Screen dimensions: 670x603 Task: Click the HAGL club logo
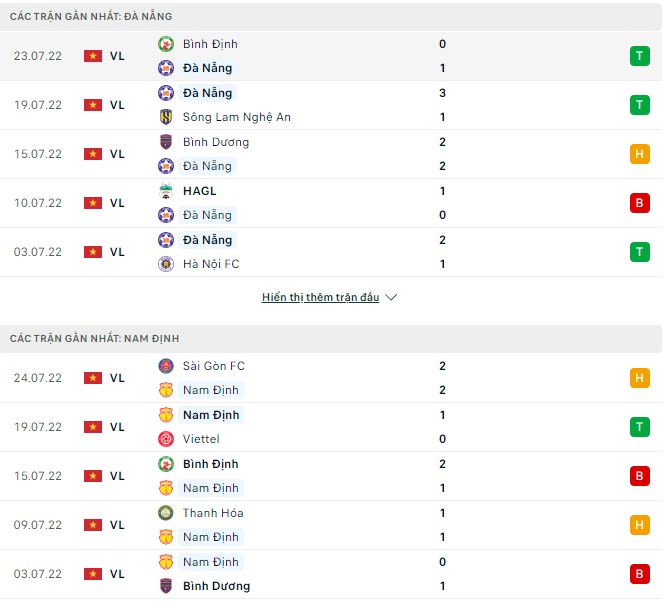pos(166,191)
